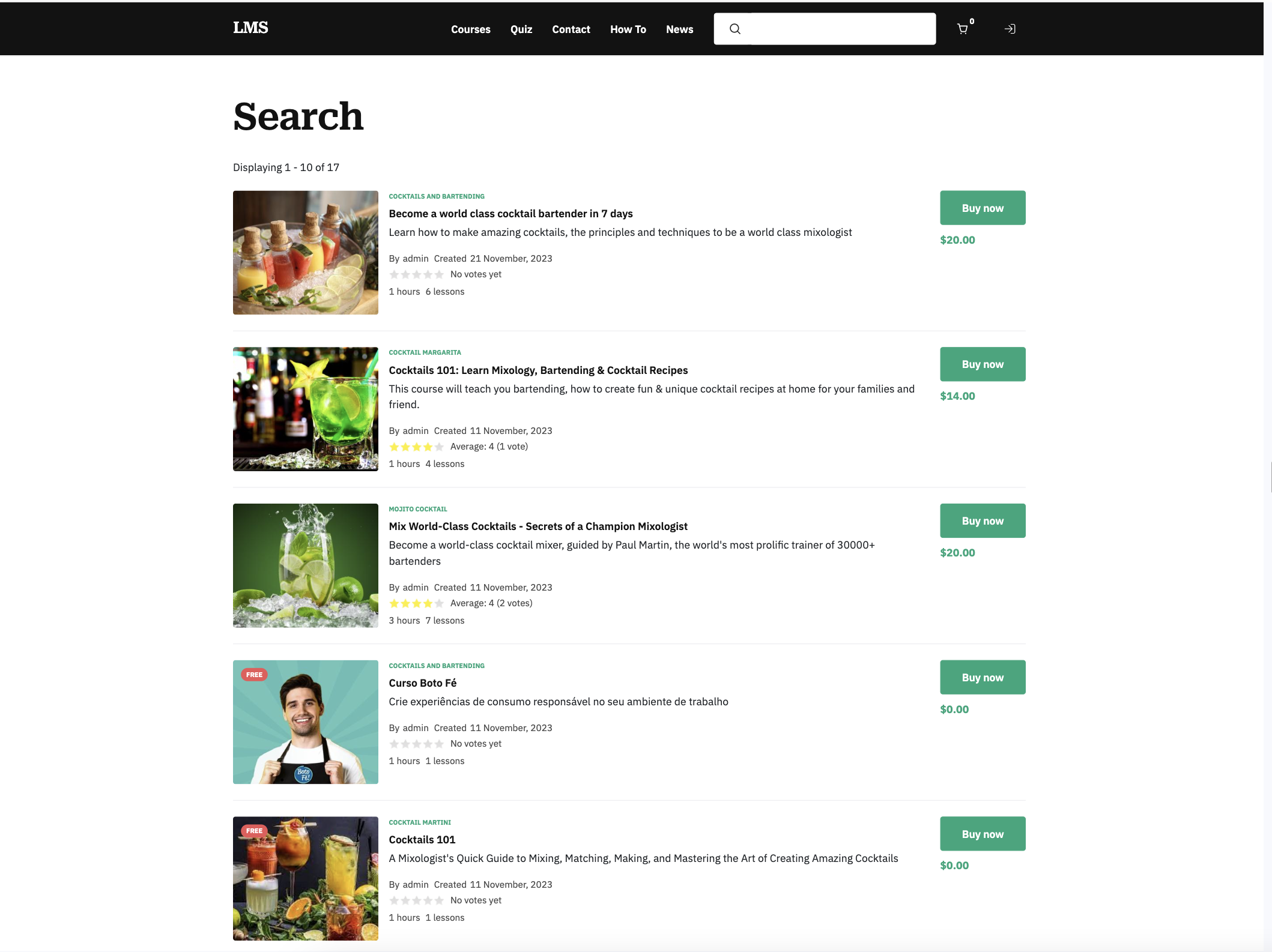This screenshot has width=1272, height=952.
Task: Buy the world class bartender course
Action: [983, 208]
